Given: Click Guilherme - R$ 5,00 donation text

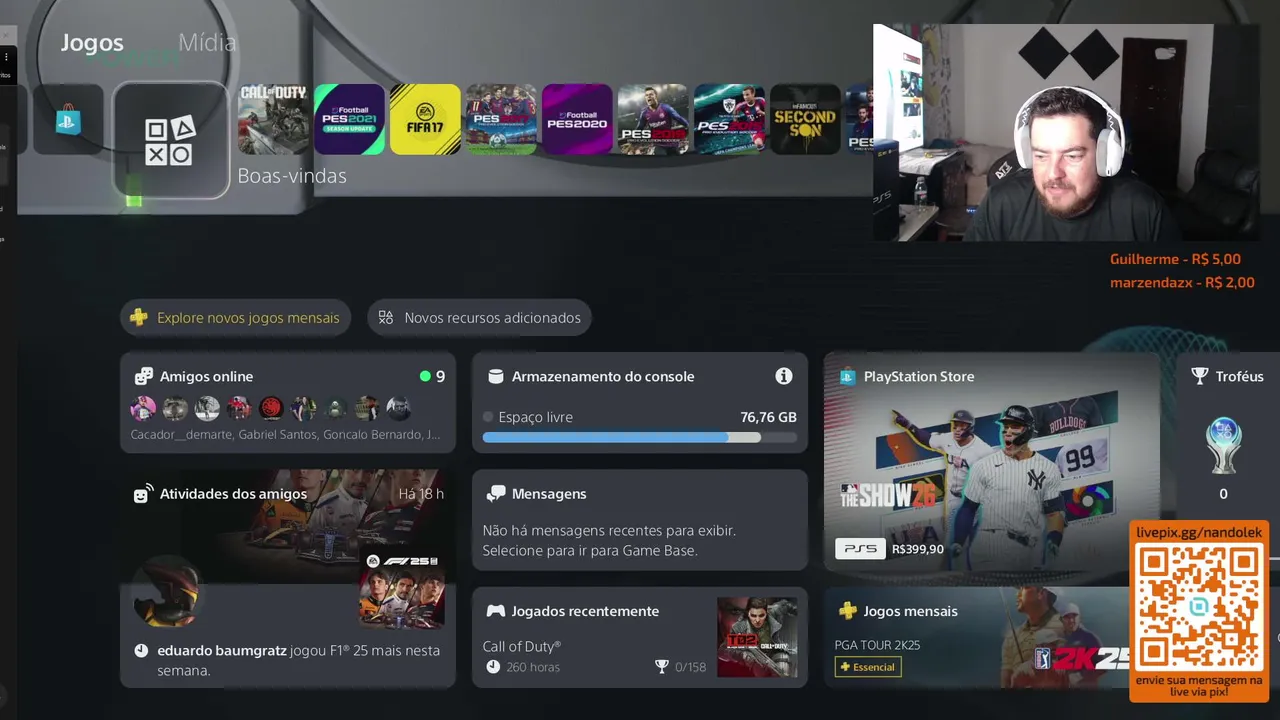Looking at the screenshot, I should coord(1175,259).
